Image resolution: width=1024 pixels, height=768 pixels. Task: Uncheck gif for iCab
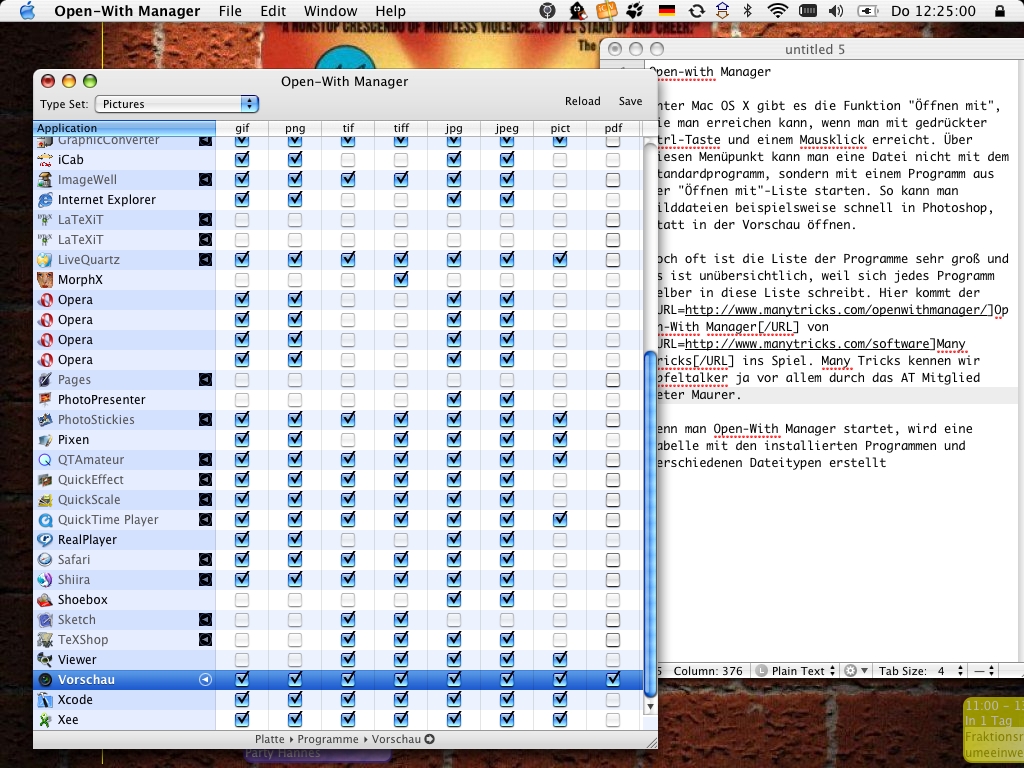click(242, 159)
